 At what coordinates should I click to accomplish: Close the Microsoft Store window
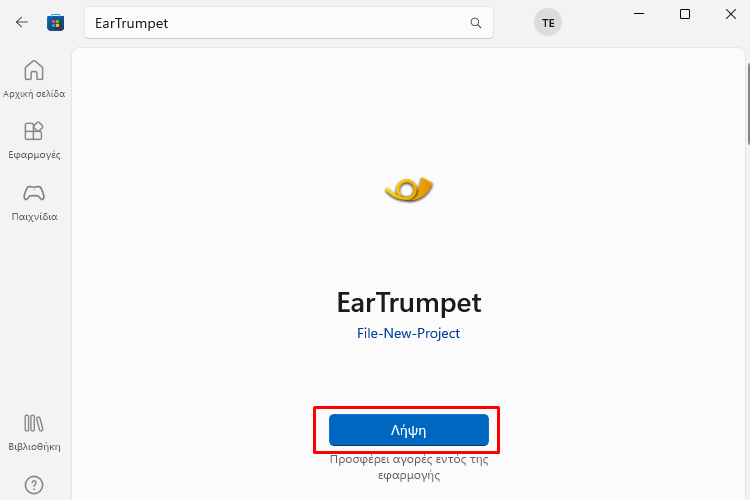(x=731, y=14)
